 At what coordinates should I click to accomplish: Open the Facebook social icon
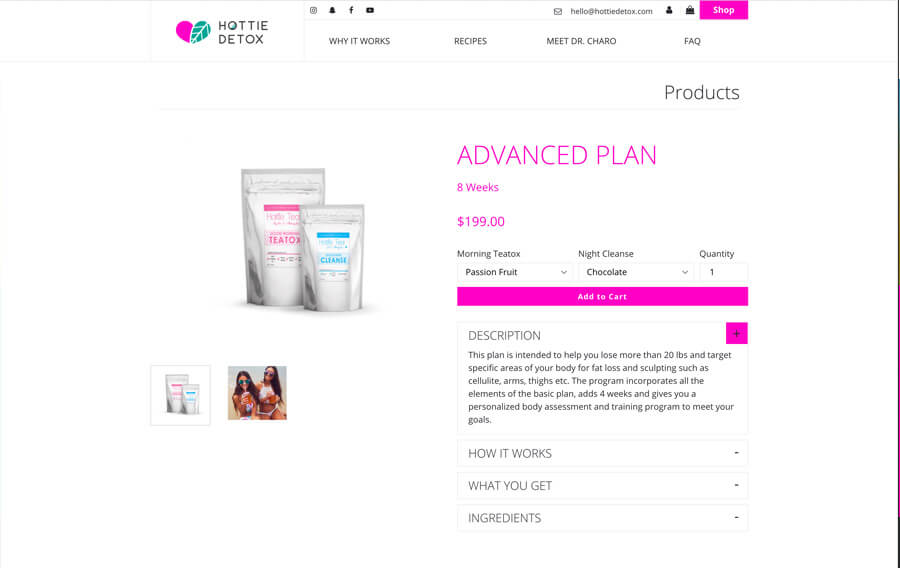coord(351,10)
